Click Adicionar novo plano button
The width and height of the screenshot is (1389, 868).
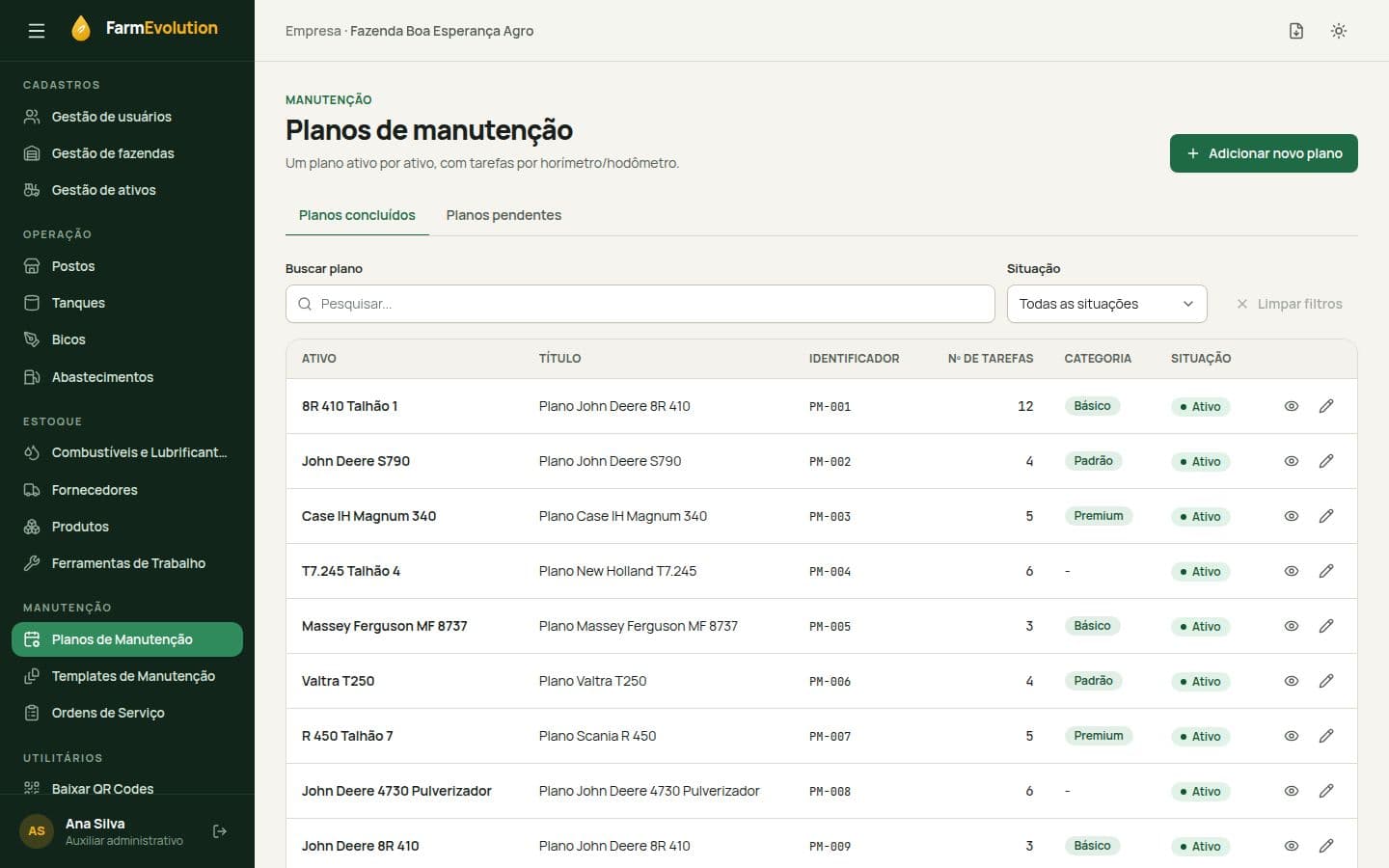1264,153
